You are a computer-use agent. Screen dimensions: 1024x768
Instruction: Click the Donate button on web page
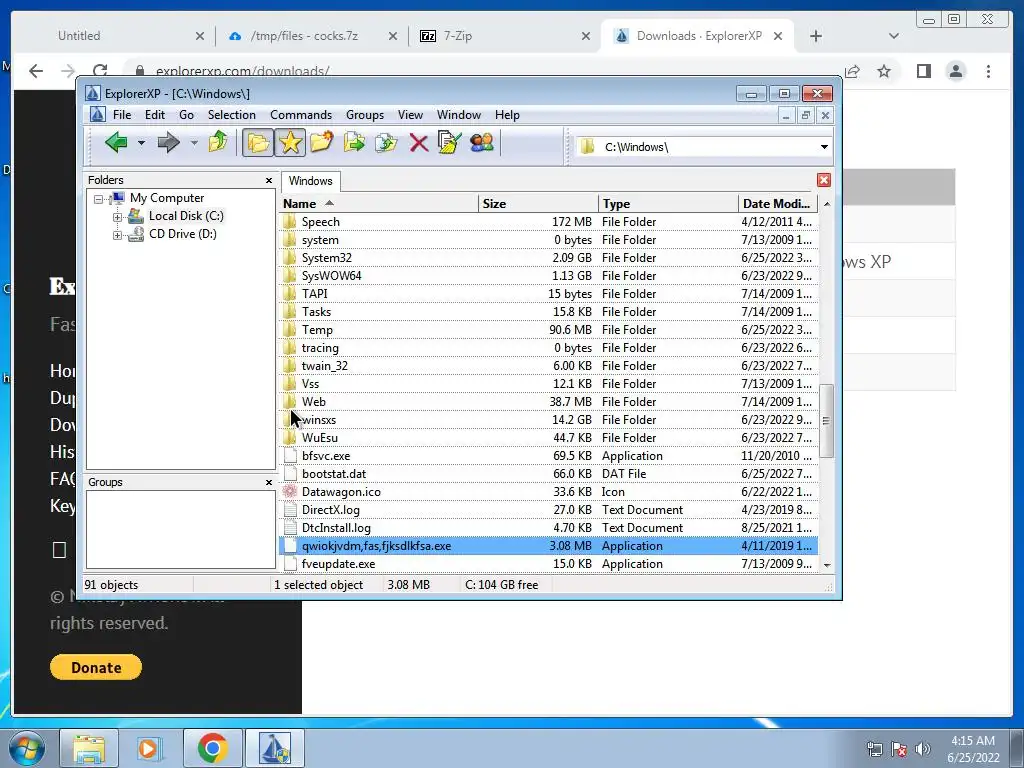(x=96, y=667)
